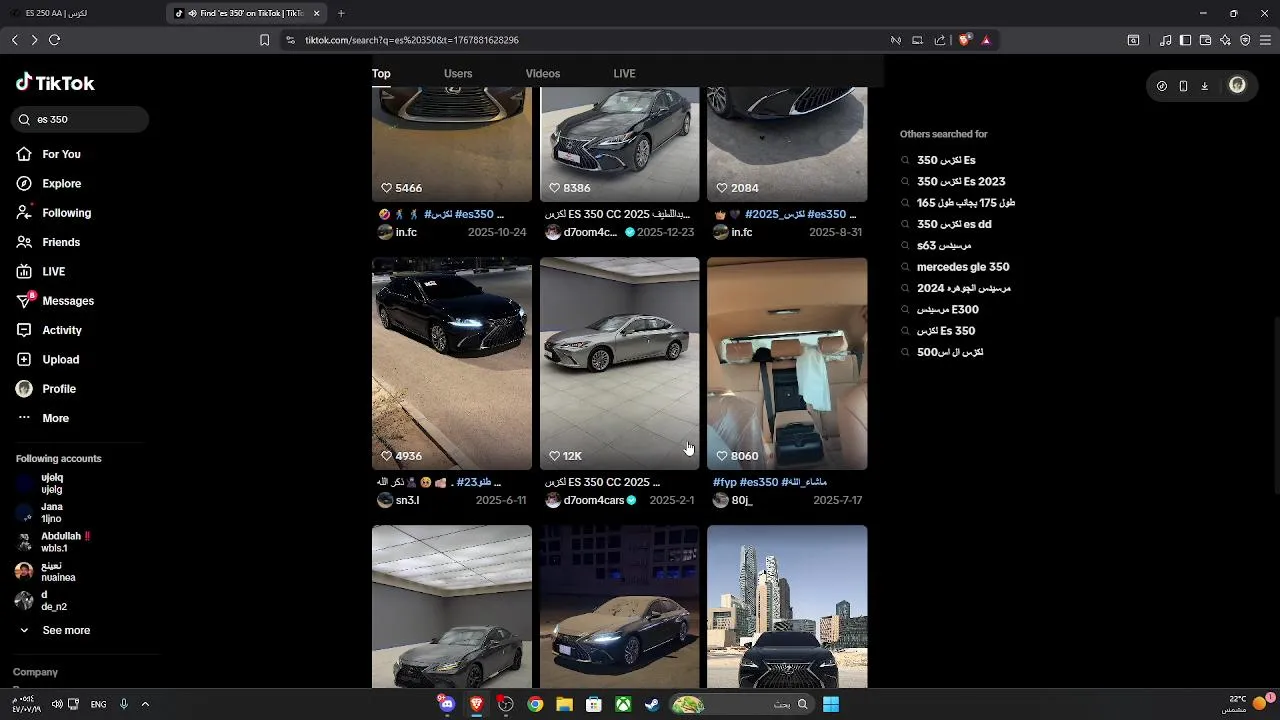Switch to the Users tab

(458, 73)
